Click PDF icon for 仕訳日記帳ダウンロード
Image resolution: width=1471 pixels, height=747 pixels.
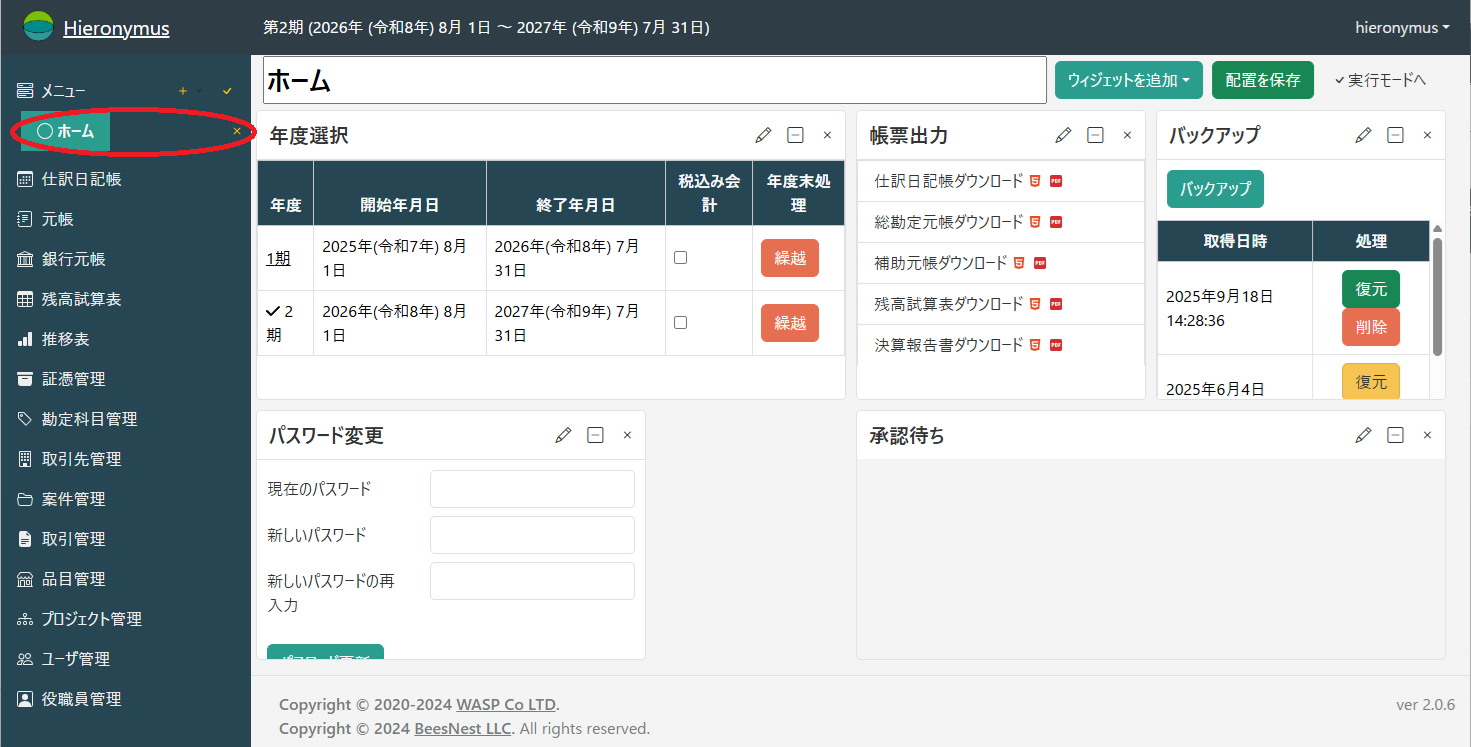[x=1055, y=181]
